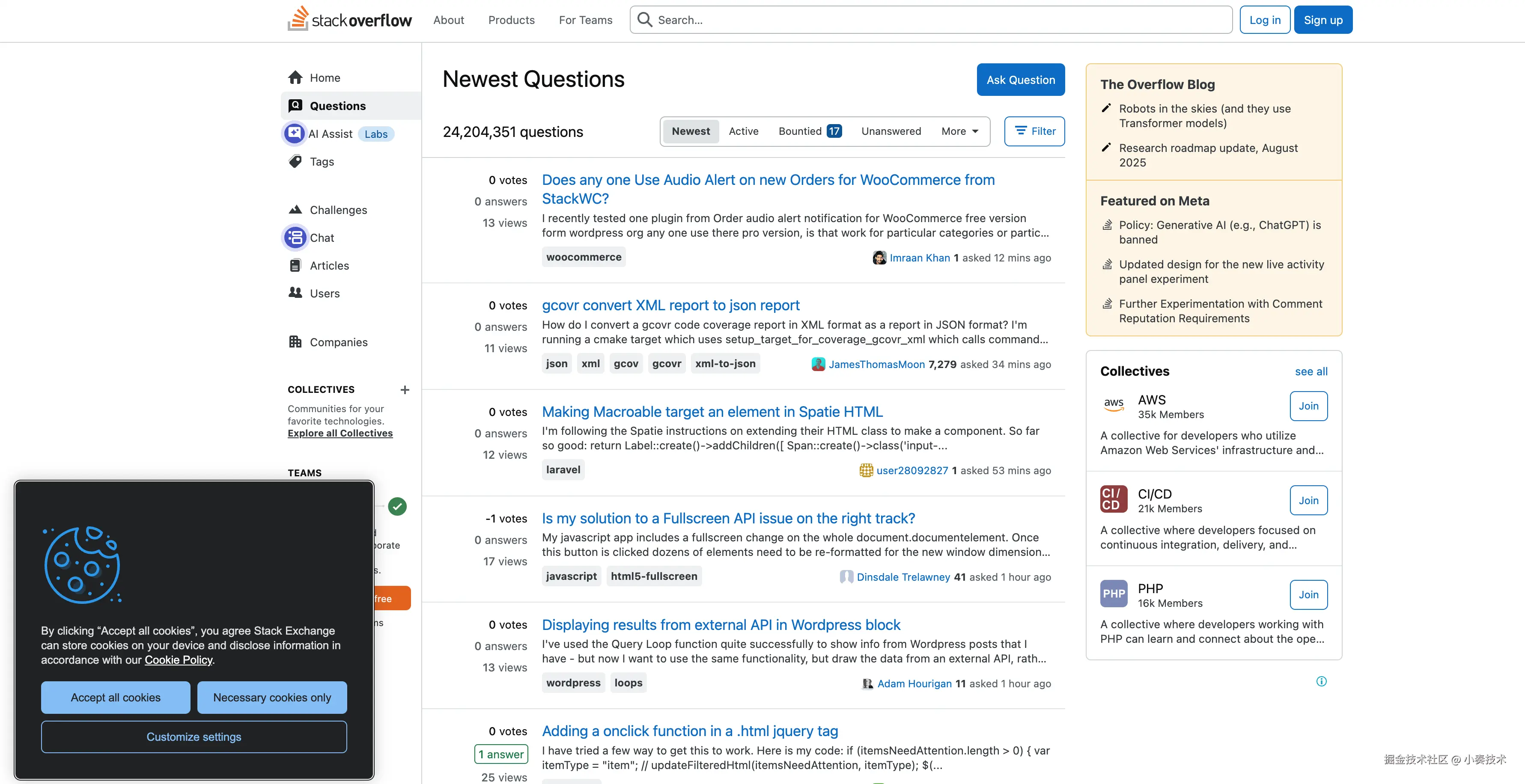Add a collective with the plus icon
This screenshot has height=784, width=1525.
[x=405, y=390]
